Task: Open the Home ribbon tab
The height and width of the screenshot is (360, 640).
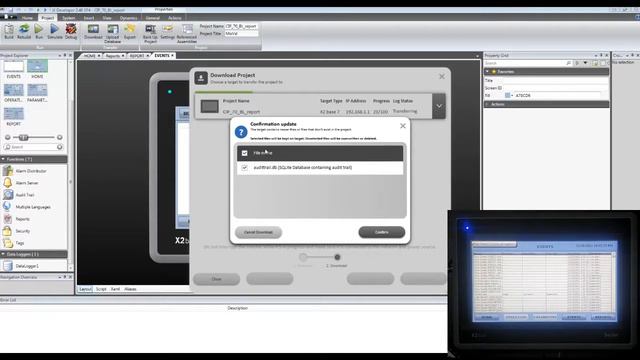Action: pyautogui.click(x=27, y=18)
